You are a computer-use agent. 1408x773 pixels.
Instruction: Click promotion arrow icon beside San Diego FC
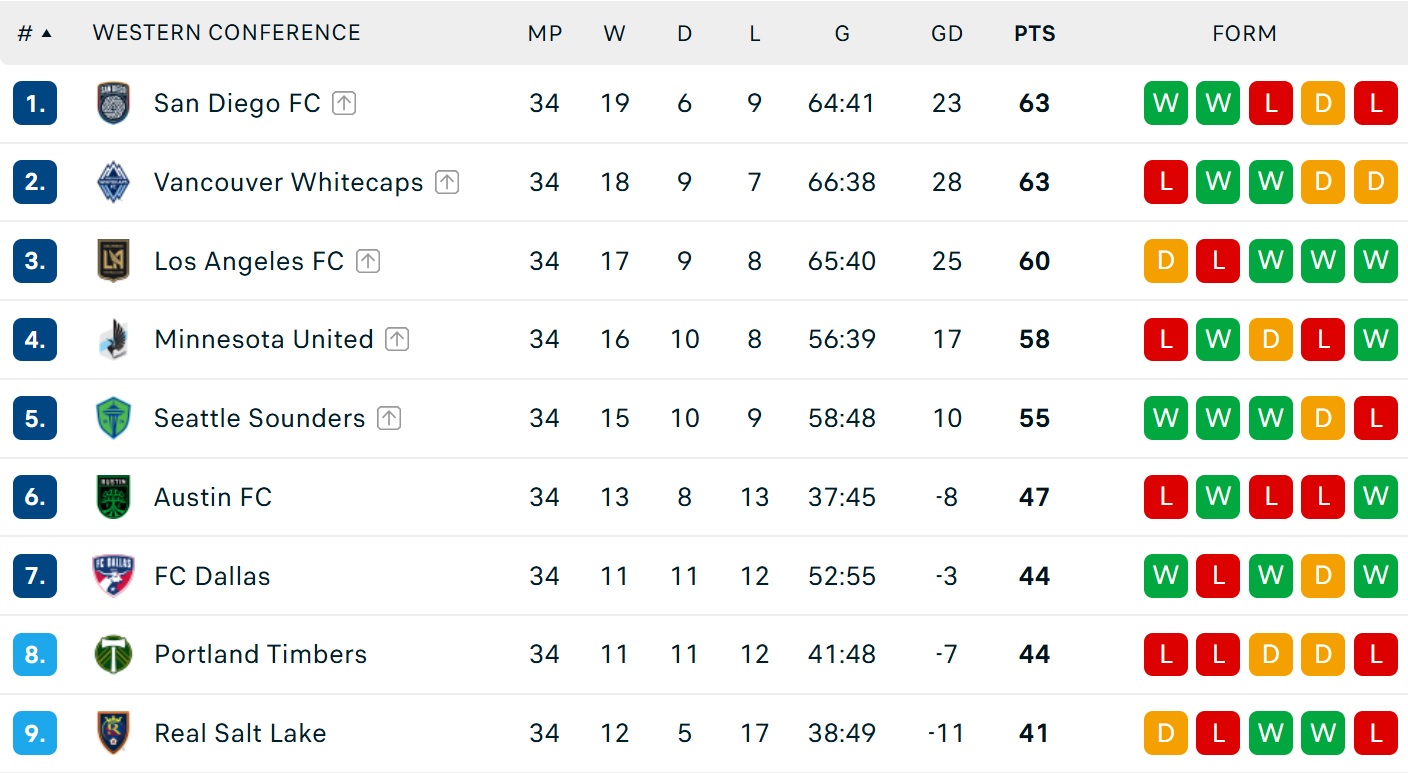coord(344,103)
